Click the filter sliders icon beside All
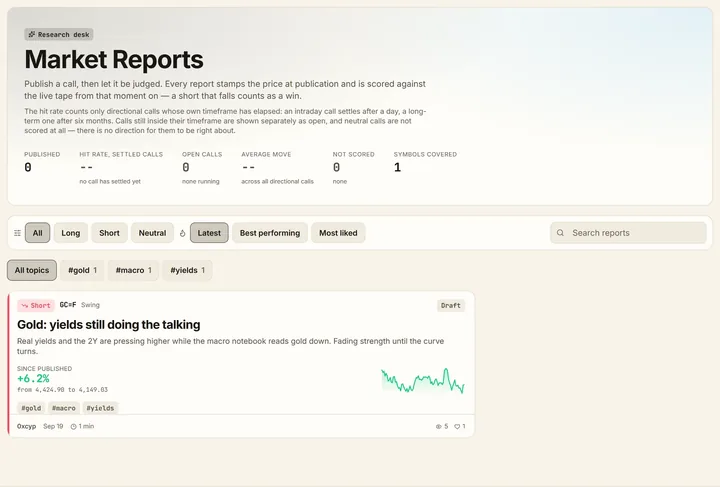This screenshot has height=487, width=720. tap(17, 233)
